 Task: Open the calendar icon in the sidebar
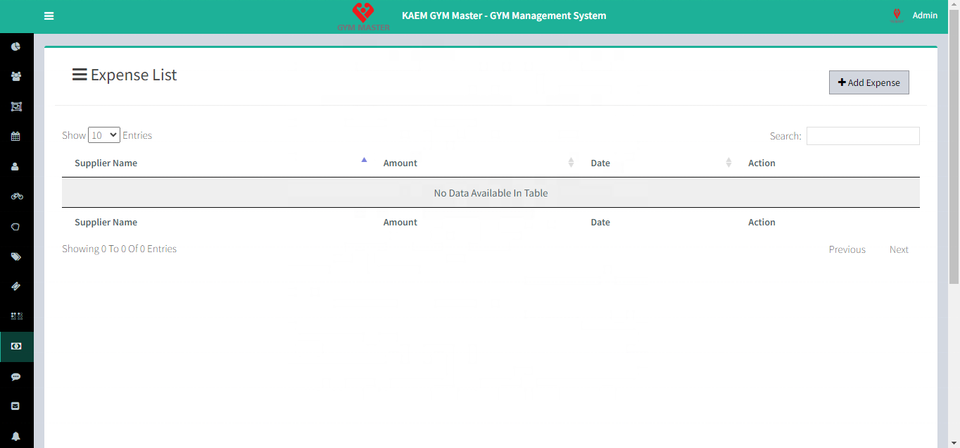tap(16, 136)
